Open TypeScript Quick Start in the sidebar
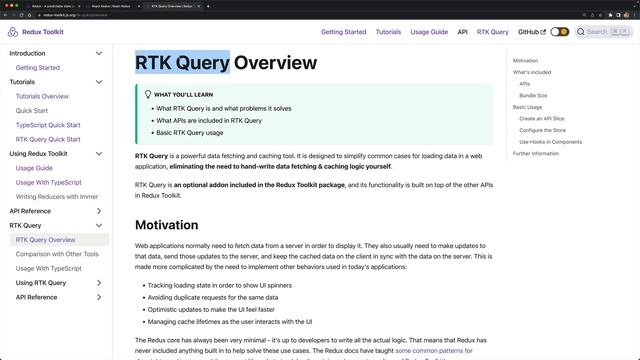This screenshot has width=640, height=360. pos(48,125)
